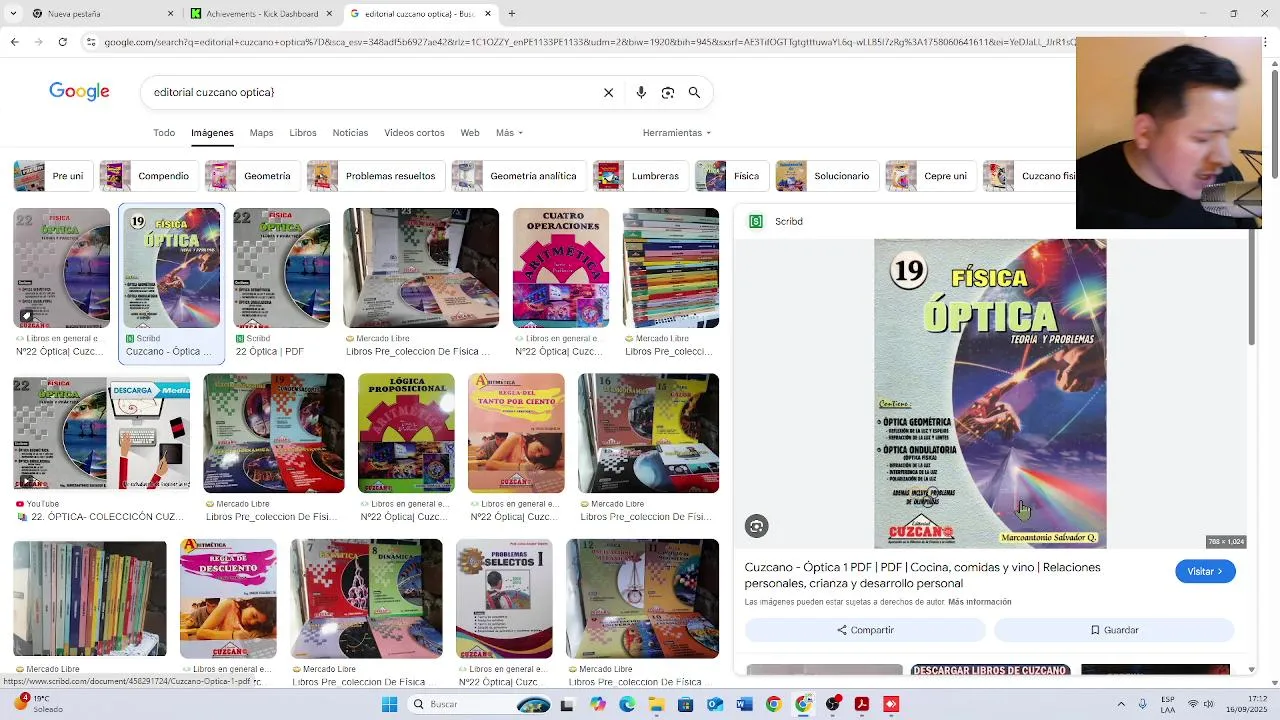Image resolution: width=1280 pixels, height=720 pixels.
Task: Open the '22 Óptica | PDF' Scribd thumbnail
Action: 281,268
